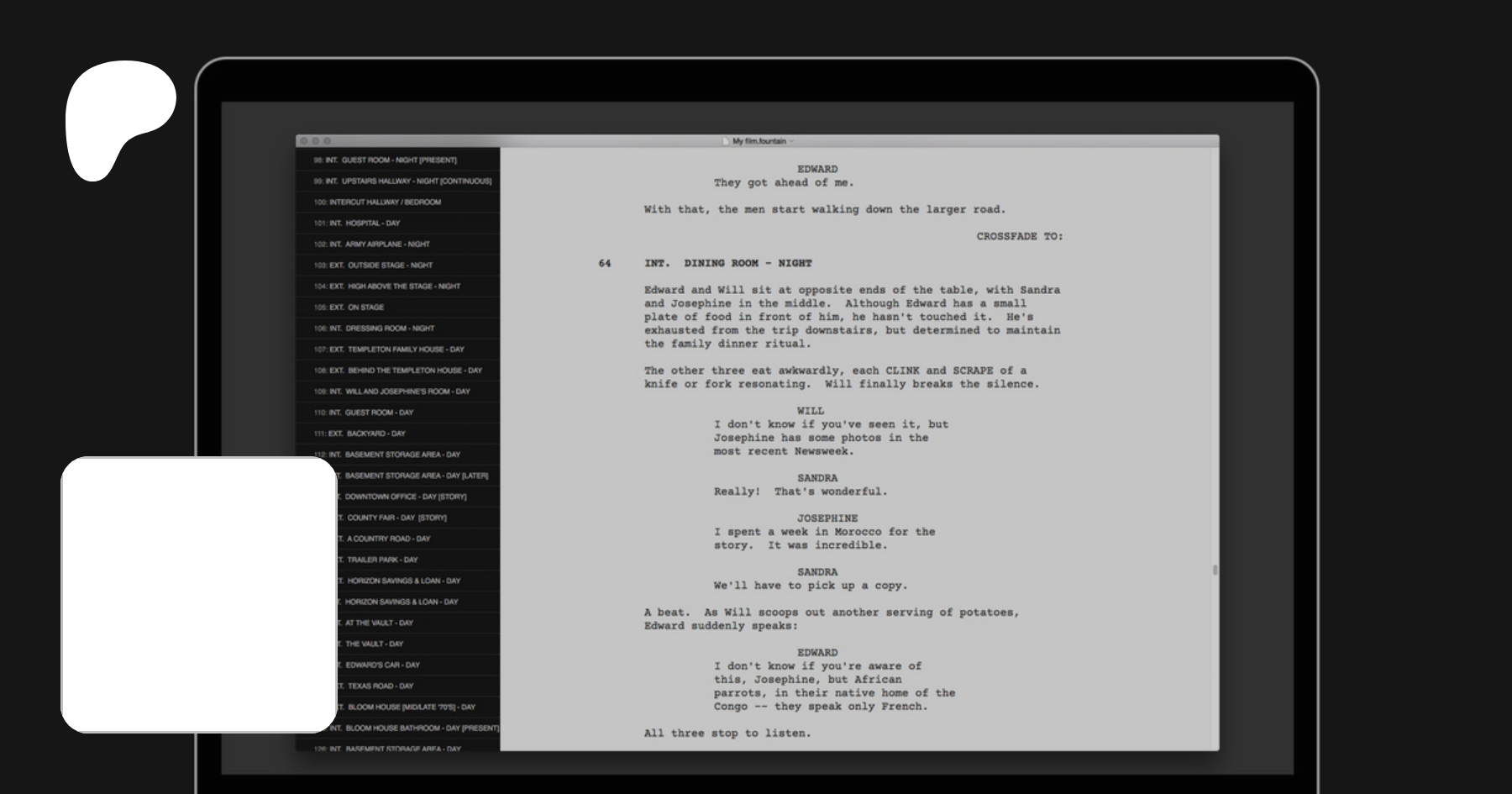Screen dimensions: 1512x794
Task: Click the CROSSFADE TO: transition line
Action: [x=1019, y=236]
